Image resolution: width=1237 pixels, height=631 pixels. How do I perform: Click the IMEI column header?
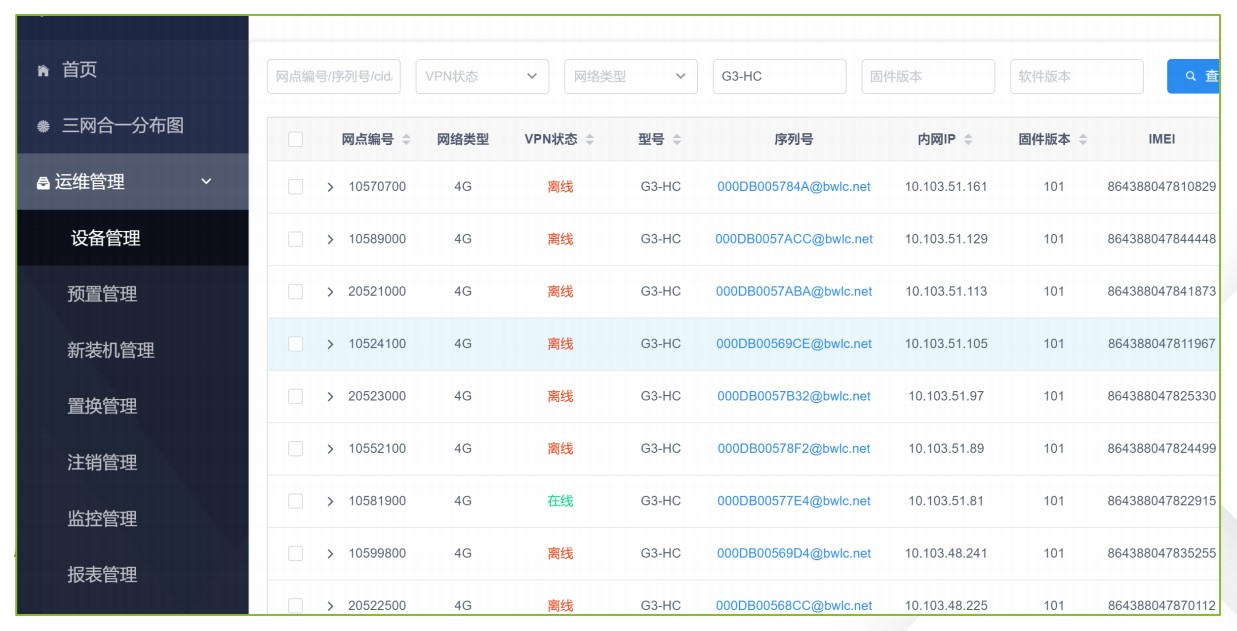click(x=1162, y=139)
